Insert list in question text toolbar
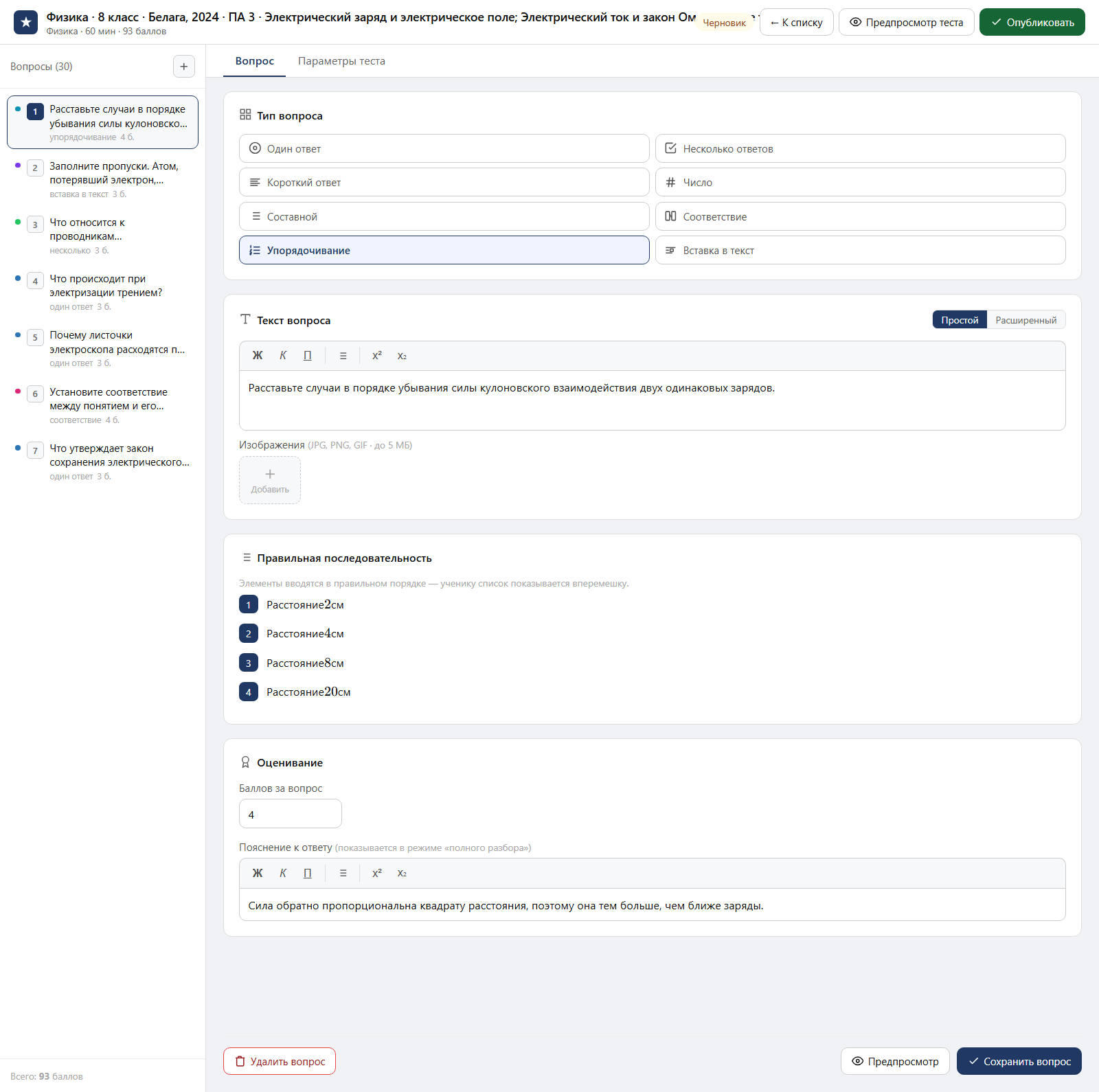Image resolution: width=1099 pixels, height=1092 pixels. click(343, 356)
